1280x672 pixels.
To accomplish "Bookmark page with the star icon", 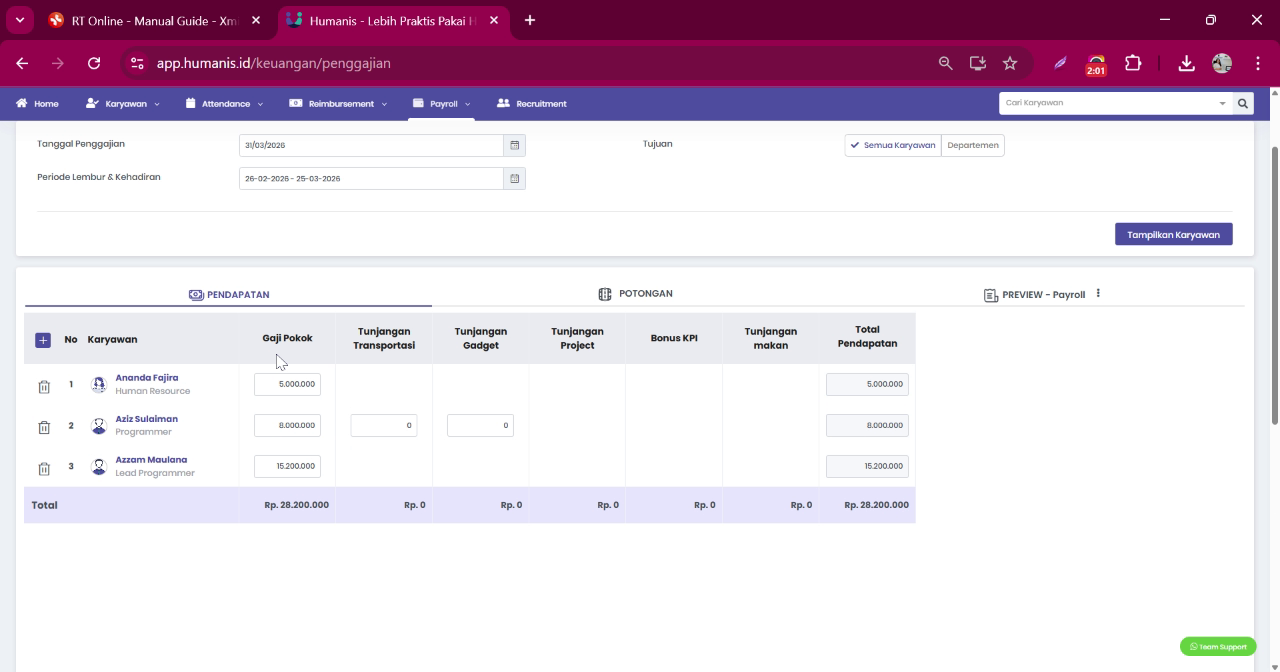I will [x=1010, y=63].
